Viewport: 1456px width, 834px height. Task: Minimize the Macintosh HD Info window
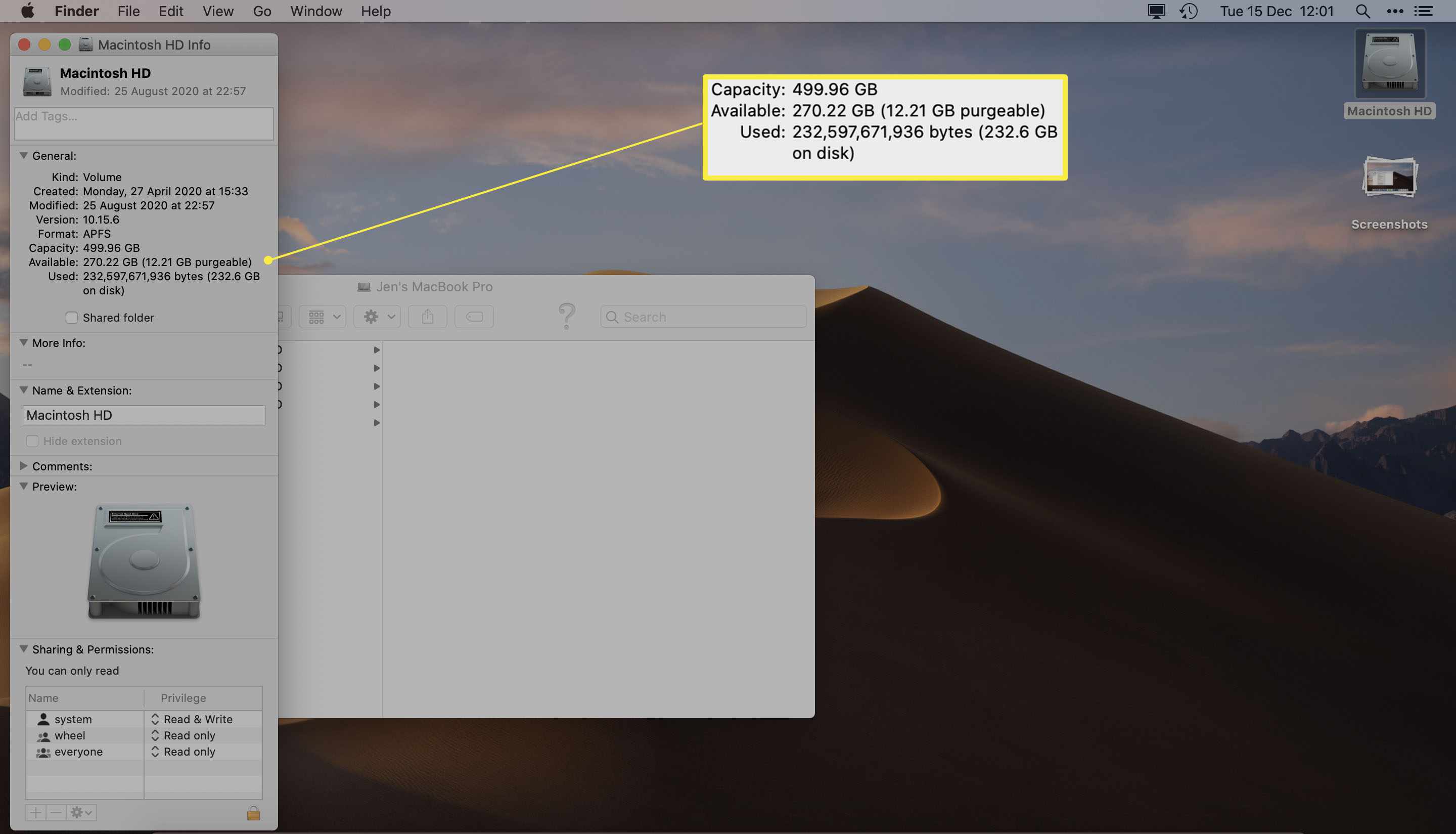(x=44, y=44)
